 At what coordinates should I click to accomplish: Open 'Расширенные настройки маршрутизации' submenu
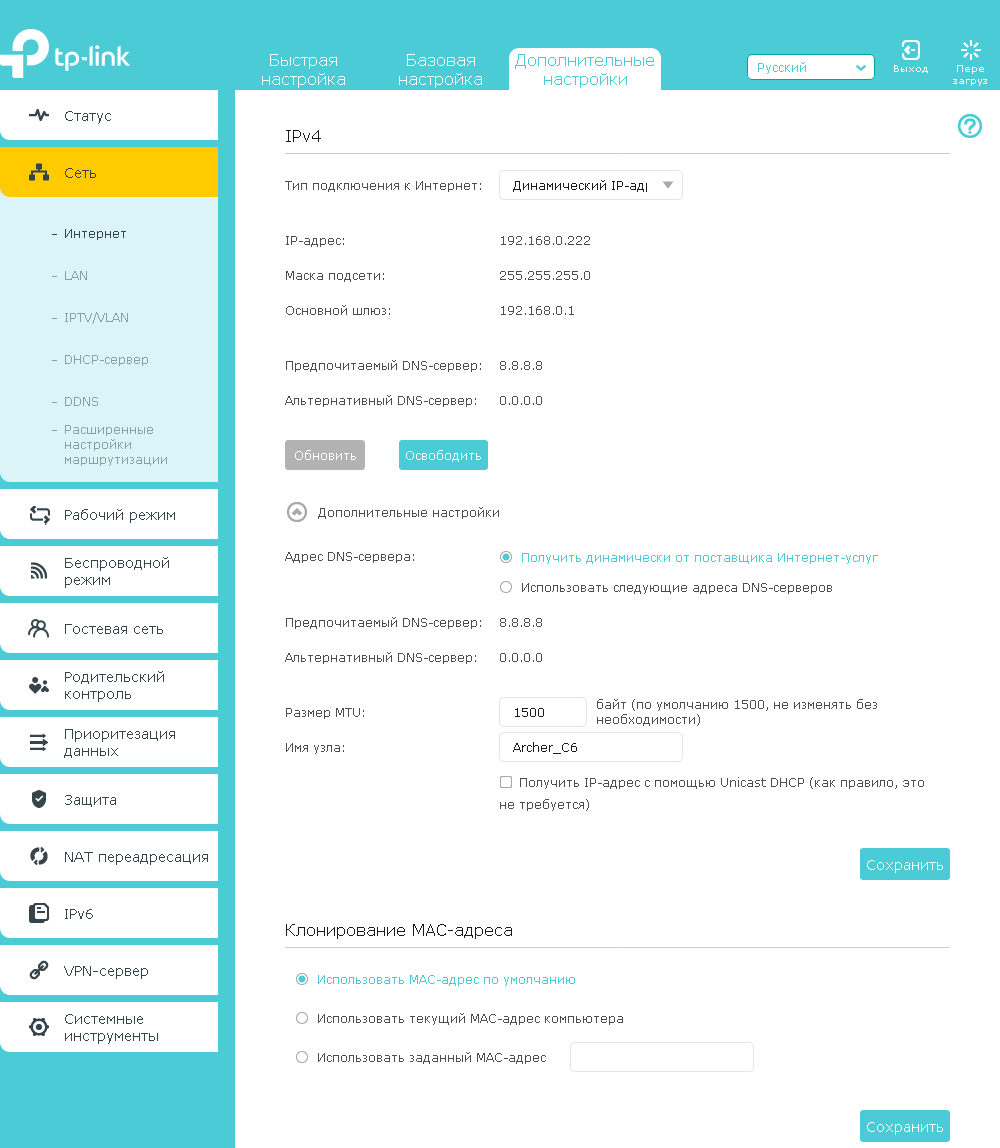coord(116,444)
